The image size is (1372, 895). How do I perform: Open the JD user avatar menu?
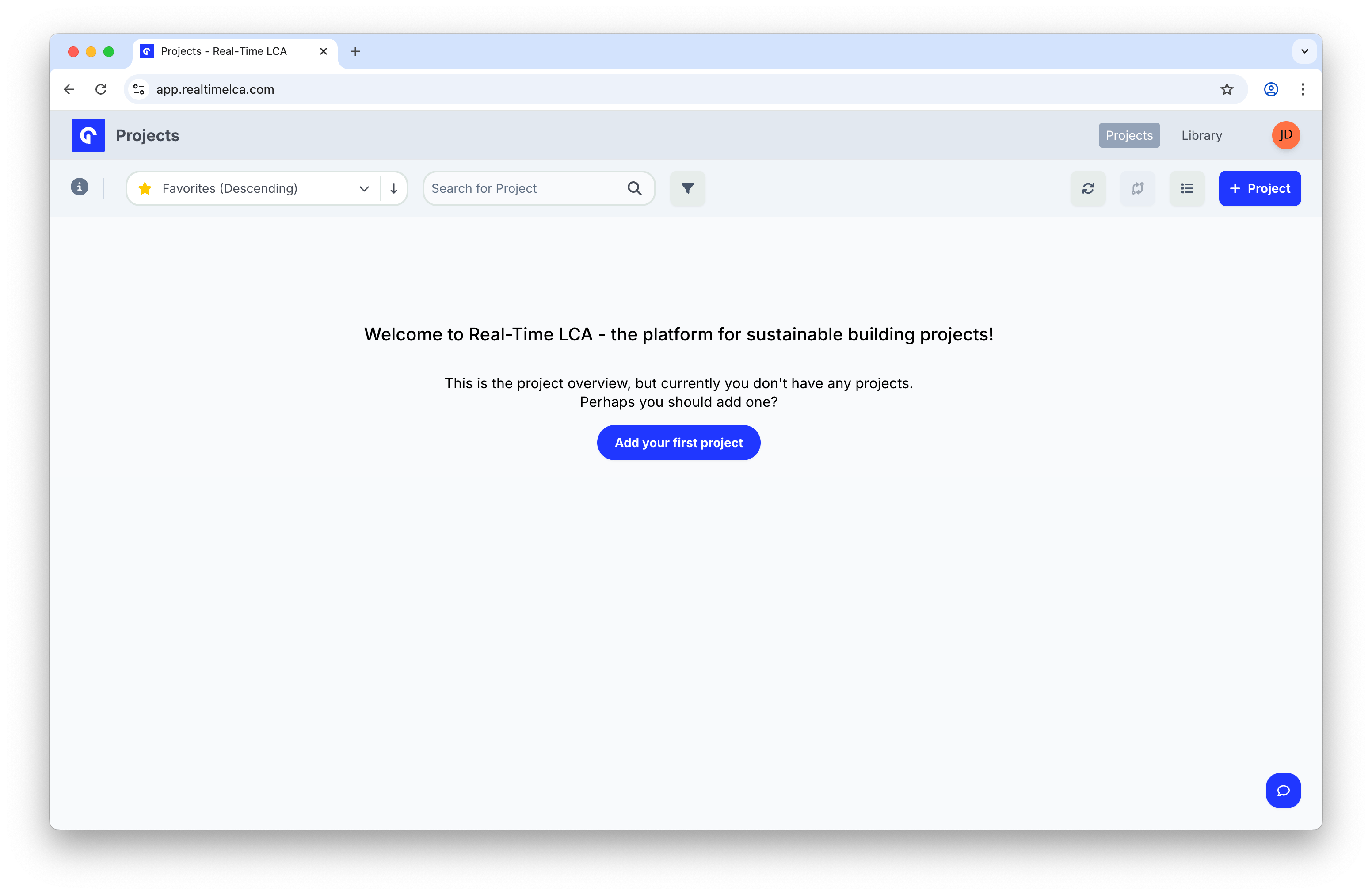click(x=1285, y=135)
